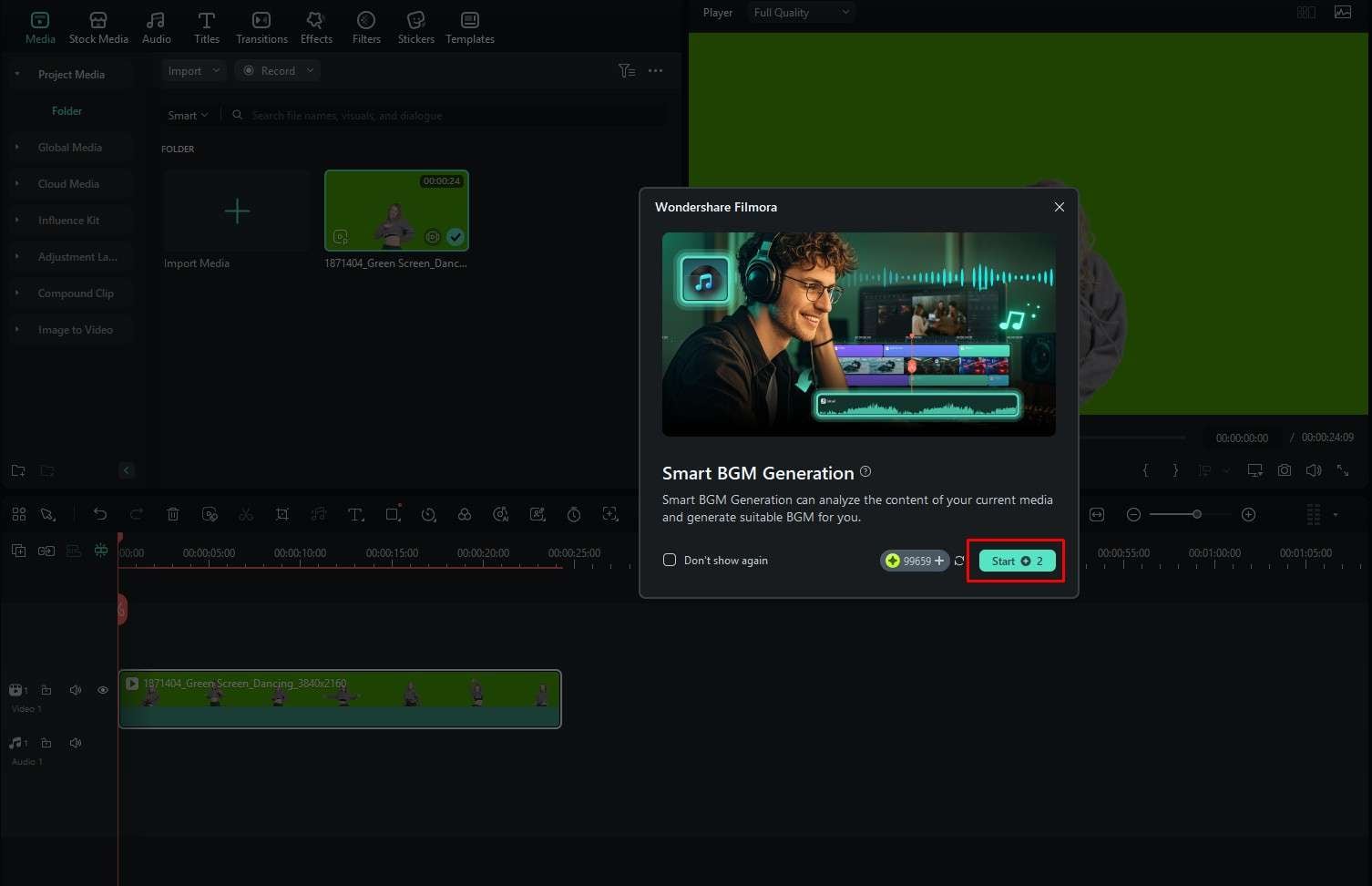Screen dimensions: 1372x886
Task: Click the zoom in plus icon on timeline
Action: coord(1249,514)
